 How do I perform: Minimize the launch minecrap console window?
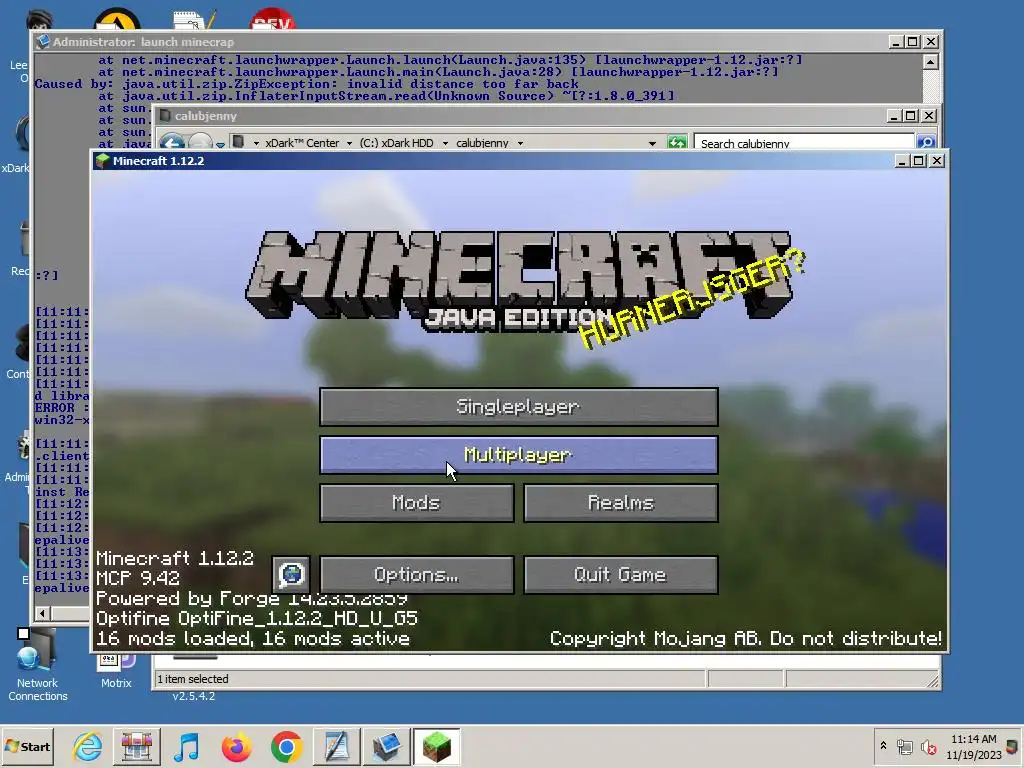895,42
